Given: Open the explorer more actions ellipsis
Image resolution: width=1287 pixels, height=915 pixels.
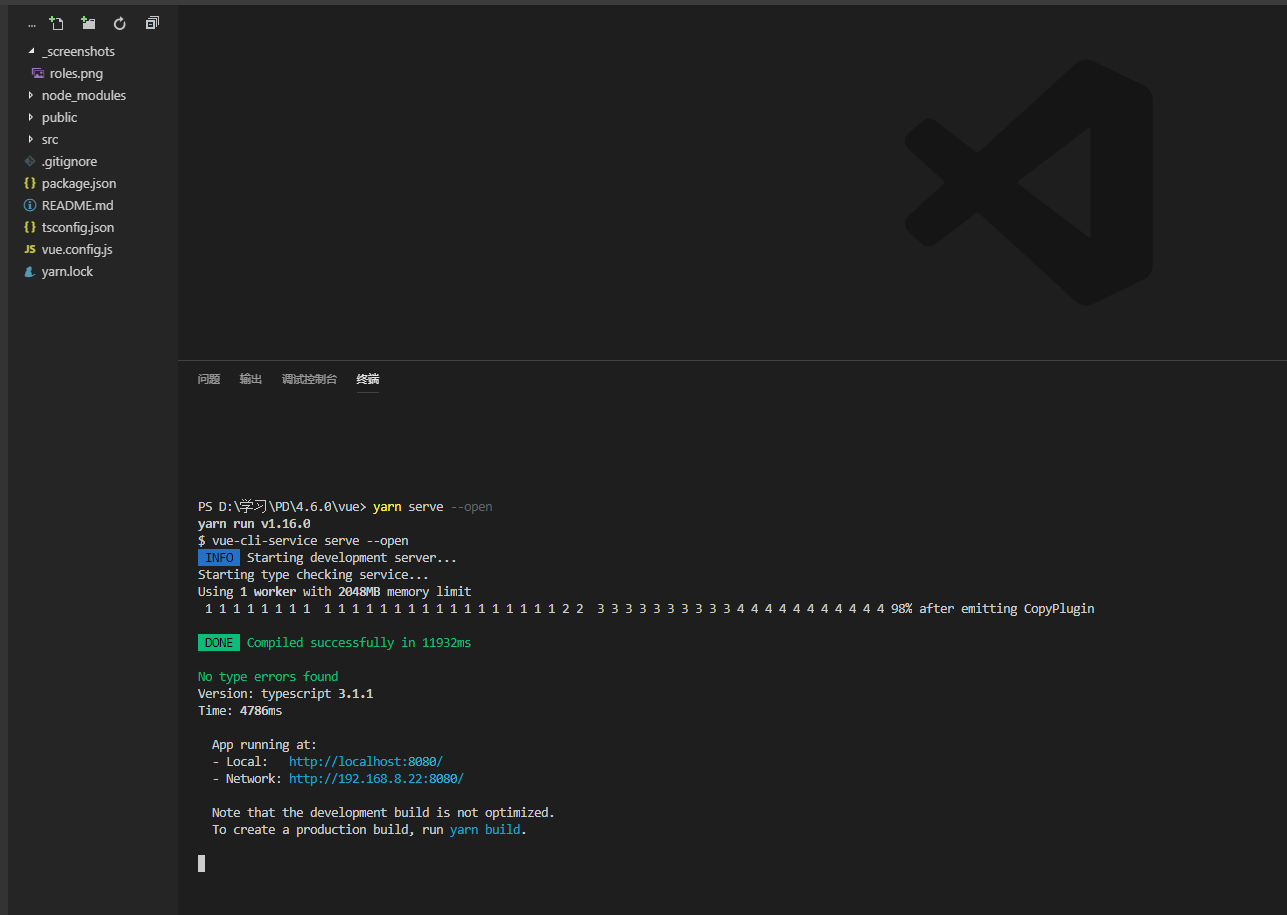Looking at the screenshot, I should (32, 25).
